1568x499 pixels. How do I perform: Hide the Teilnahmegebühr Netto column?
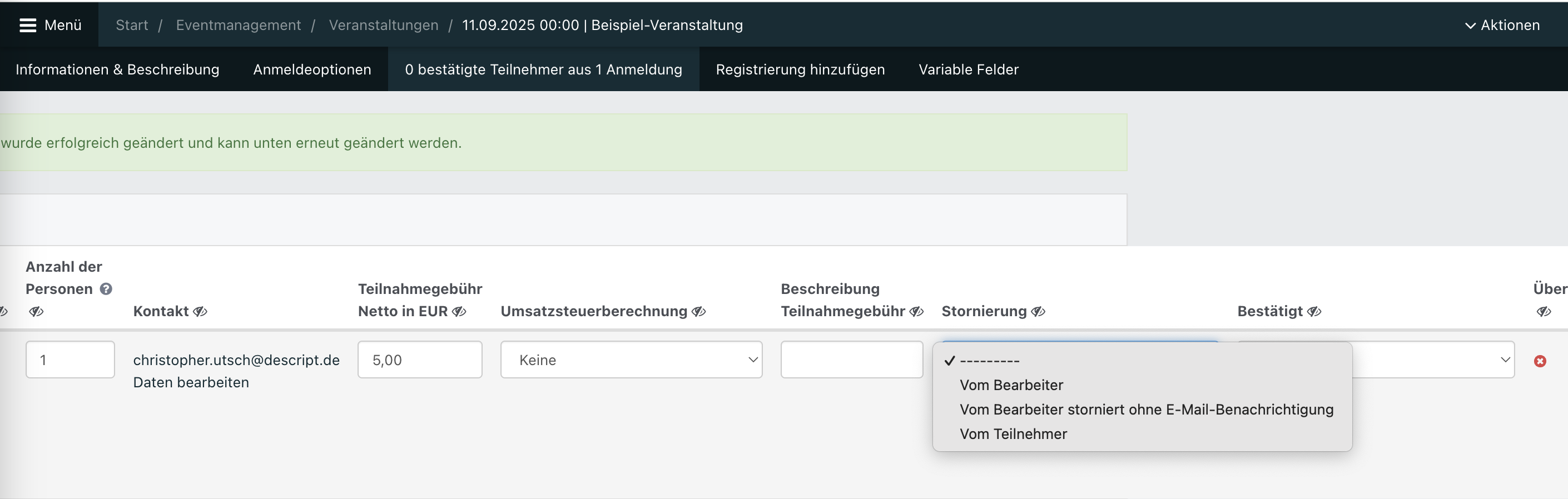tap(460, 312)
